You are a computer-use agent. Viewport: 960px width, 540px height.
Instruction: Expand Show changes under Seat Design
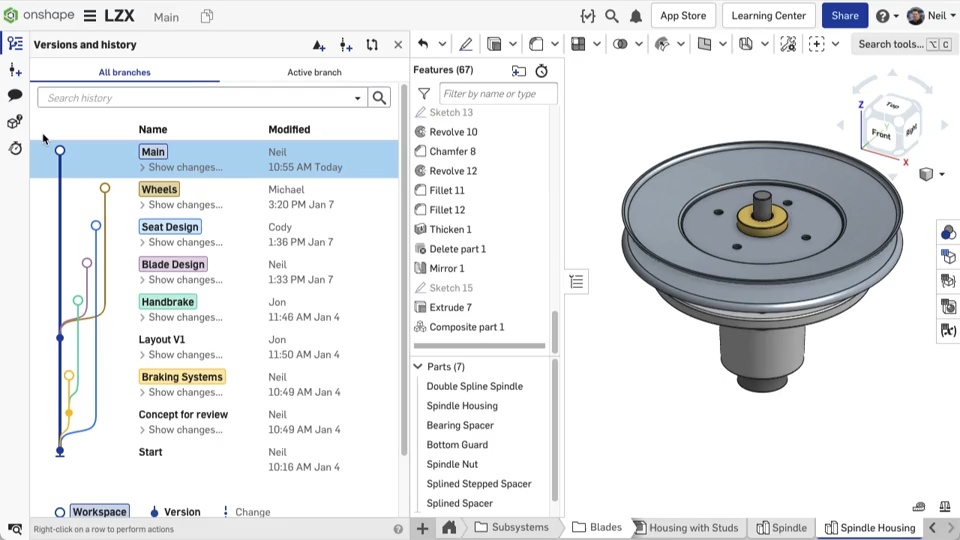[181, 242]
